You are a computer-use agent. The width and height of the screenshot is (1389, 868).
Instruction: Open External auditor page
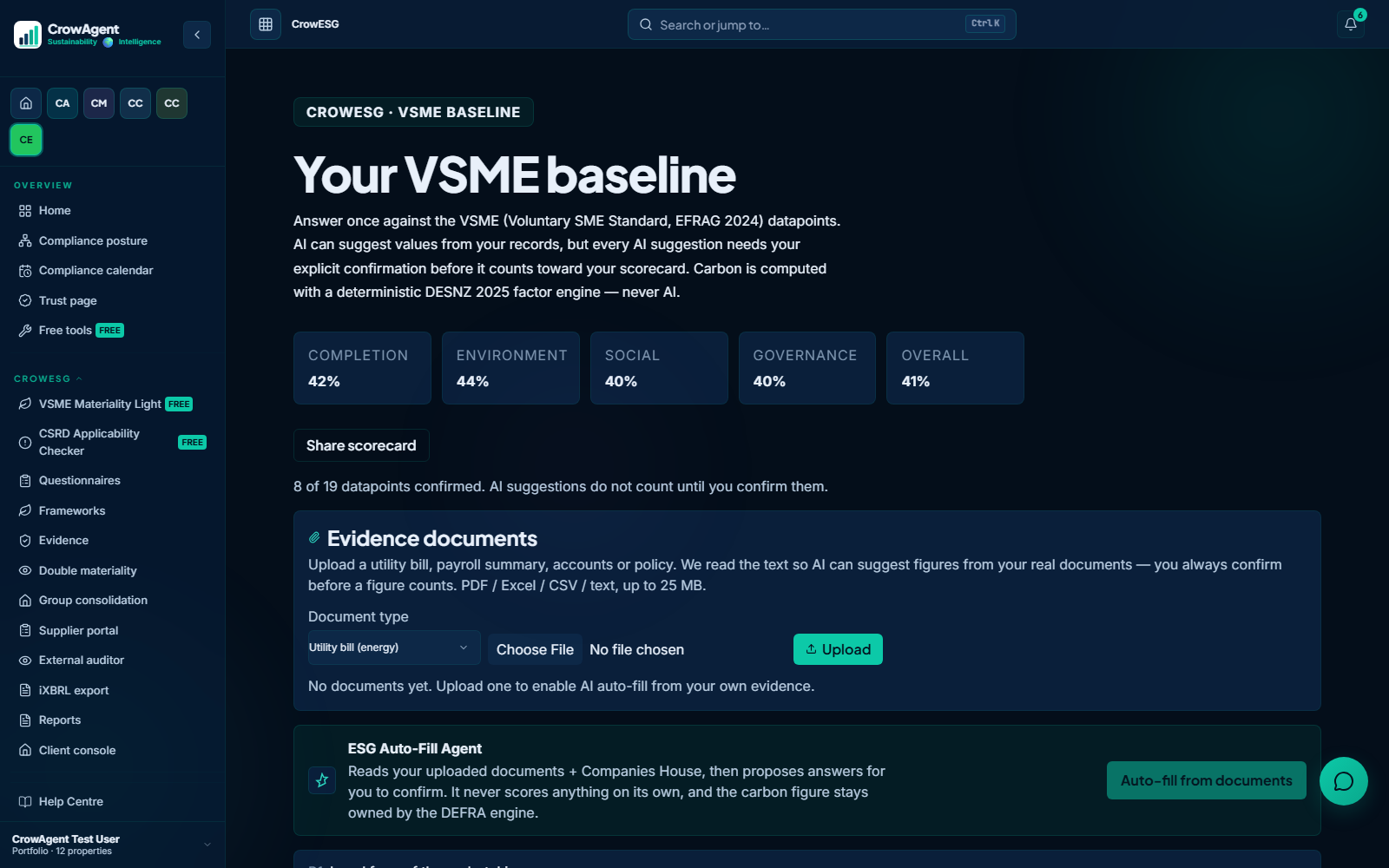[112, 661]
